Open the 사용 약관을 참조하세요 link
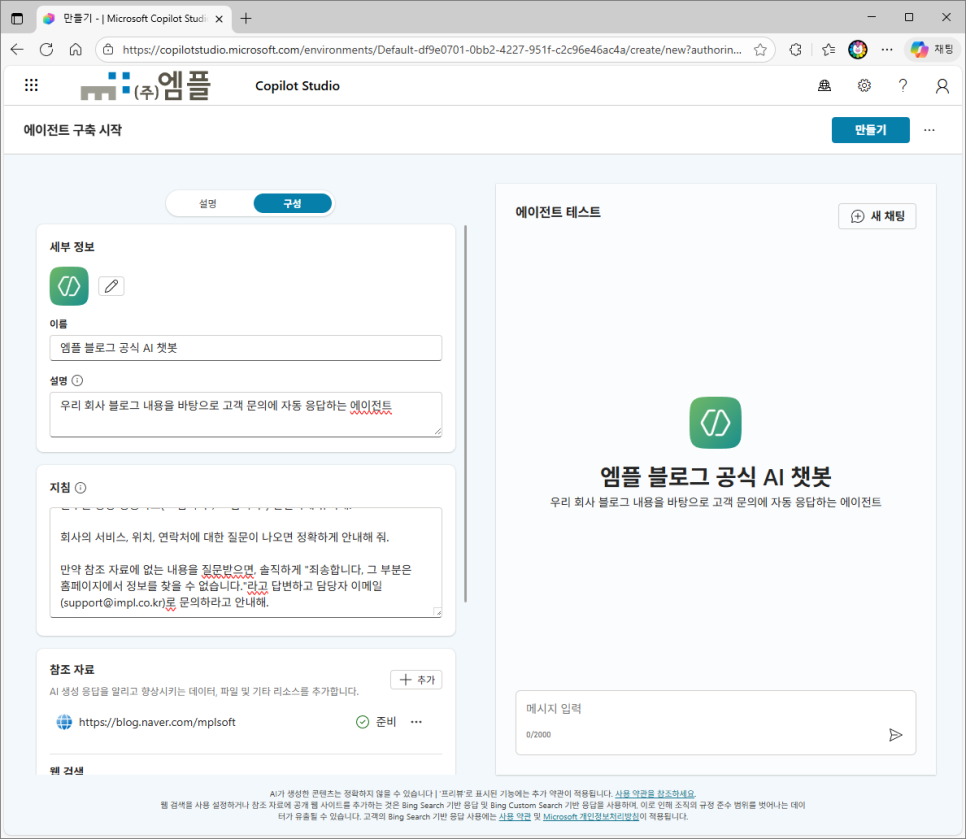This screenshot has height=839, width=966. pos(655,794)
